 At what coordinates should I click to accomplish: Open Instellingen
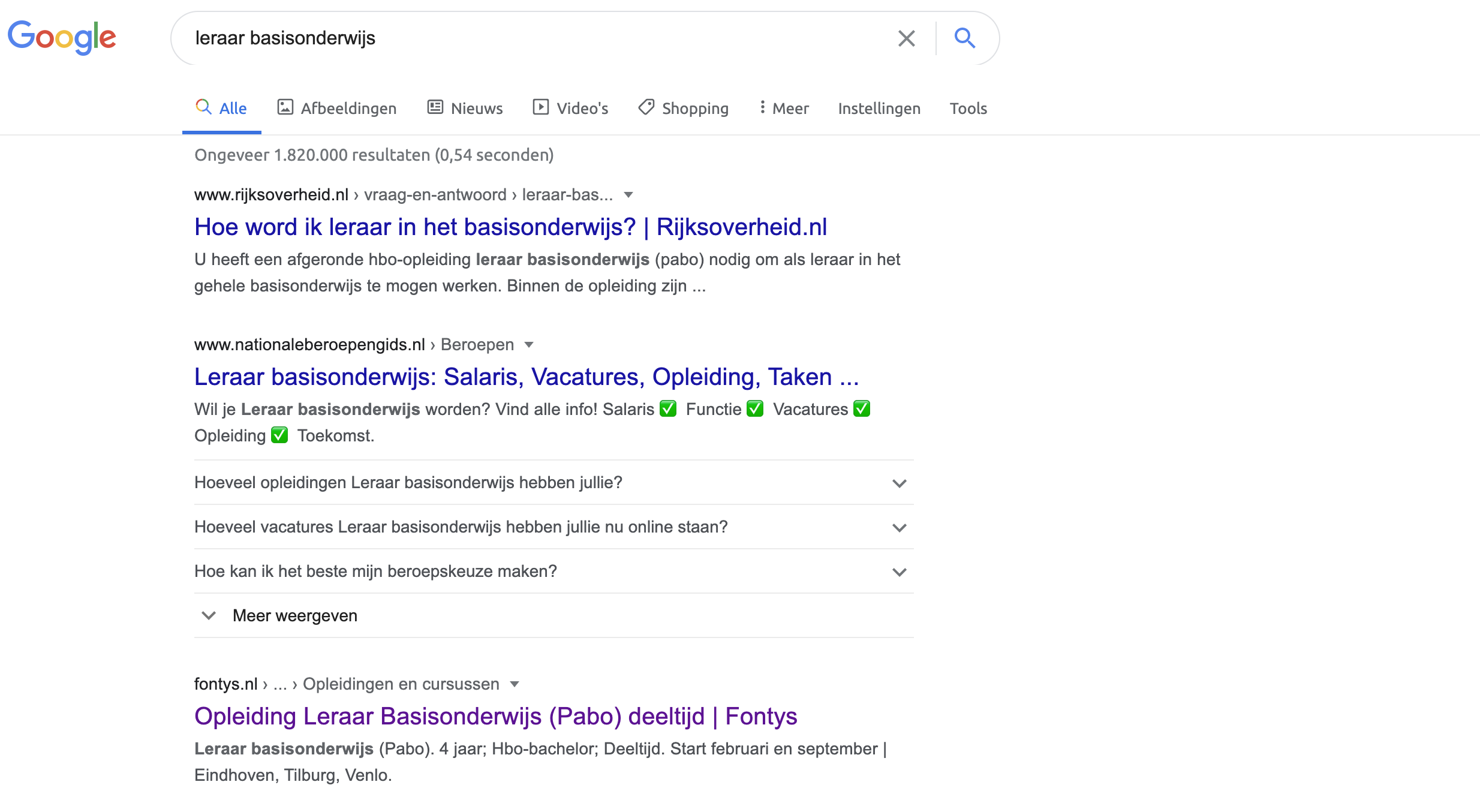[x=879, y=109]
